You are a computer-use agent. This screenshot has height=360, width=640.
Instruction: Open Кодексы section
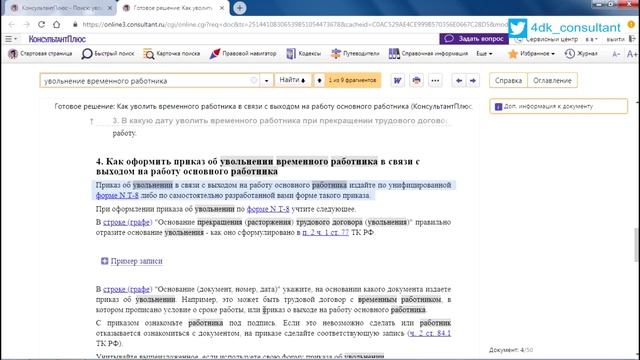click(x=303, y=53)
